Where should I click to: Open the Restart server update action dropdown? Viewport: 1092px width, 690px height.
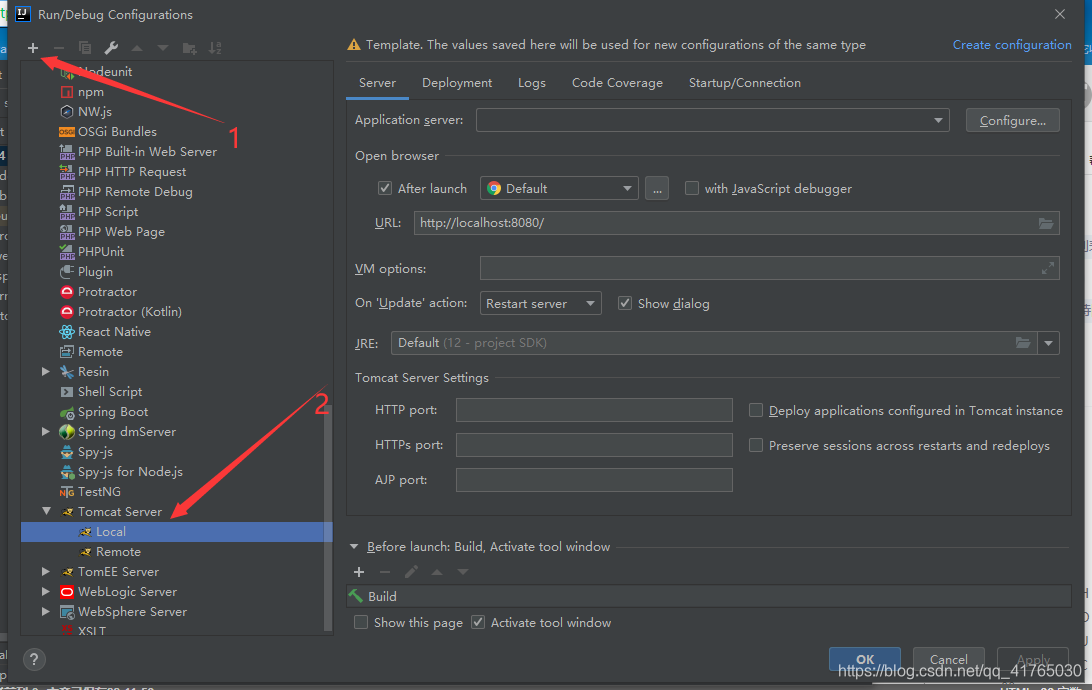click(540, 304)
